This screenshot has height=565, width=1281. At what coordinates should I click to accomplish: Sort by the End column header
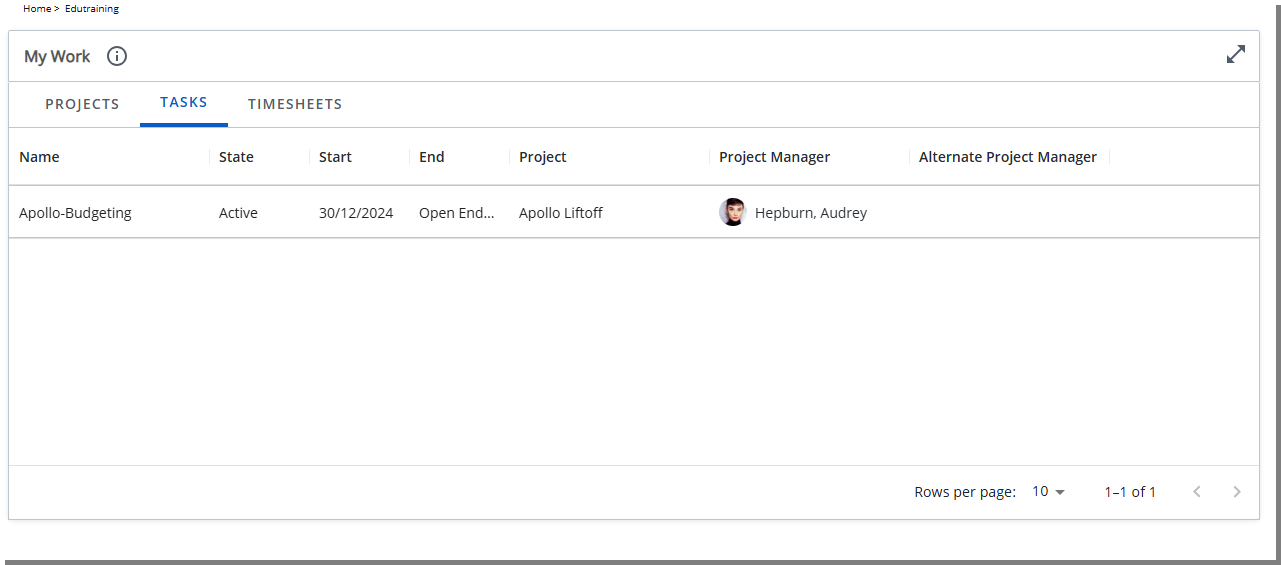point(431,157)
